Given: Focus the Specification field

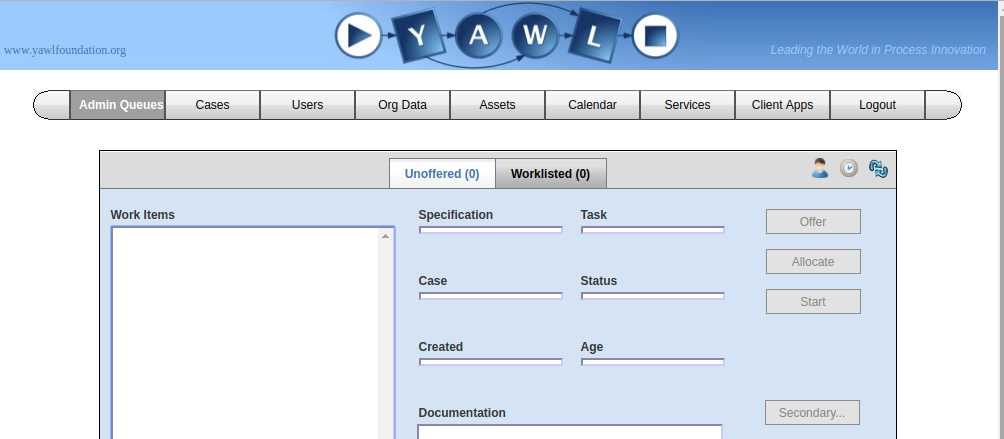Looking at the screenshot, I should pos(490,230).
